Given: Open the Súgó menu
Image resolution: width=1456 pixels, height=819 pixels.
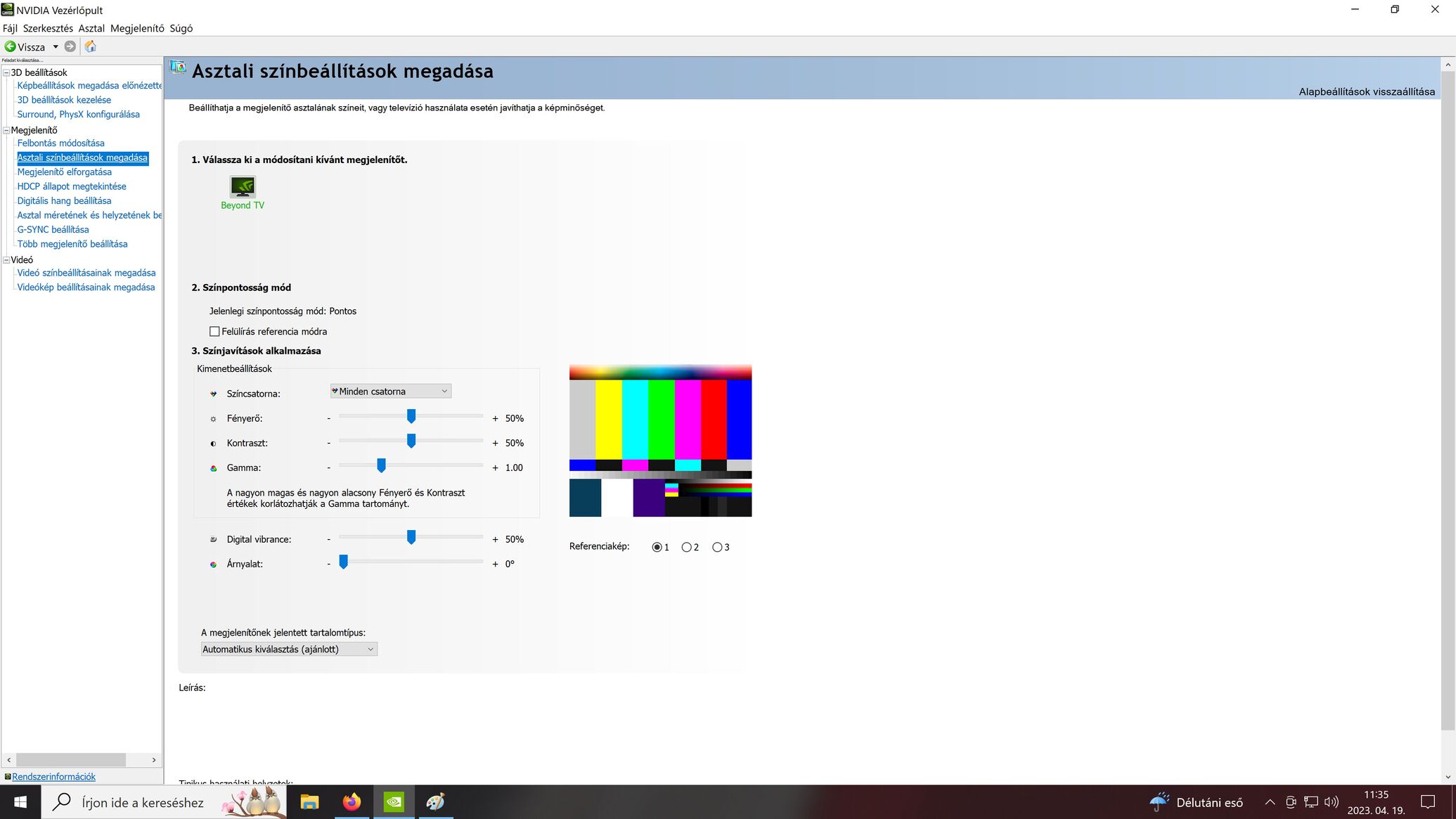Looking at the screenshot, I should click(x=181, y=28).
